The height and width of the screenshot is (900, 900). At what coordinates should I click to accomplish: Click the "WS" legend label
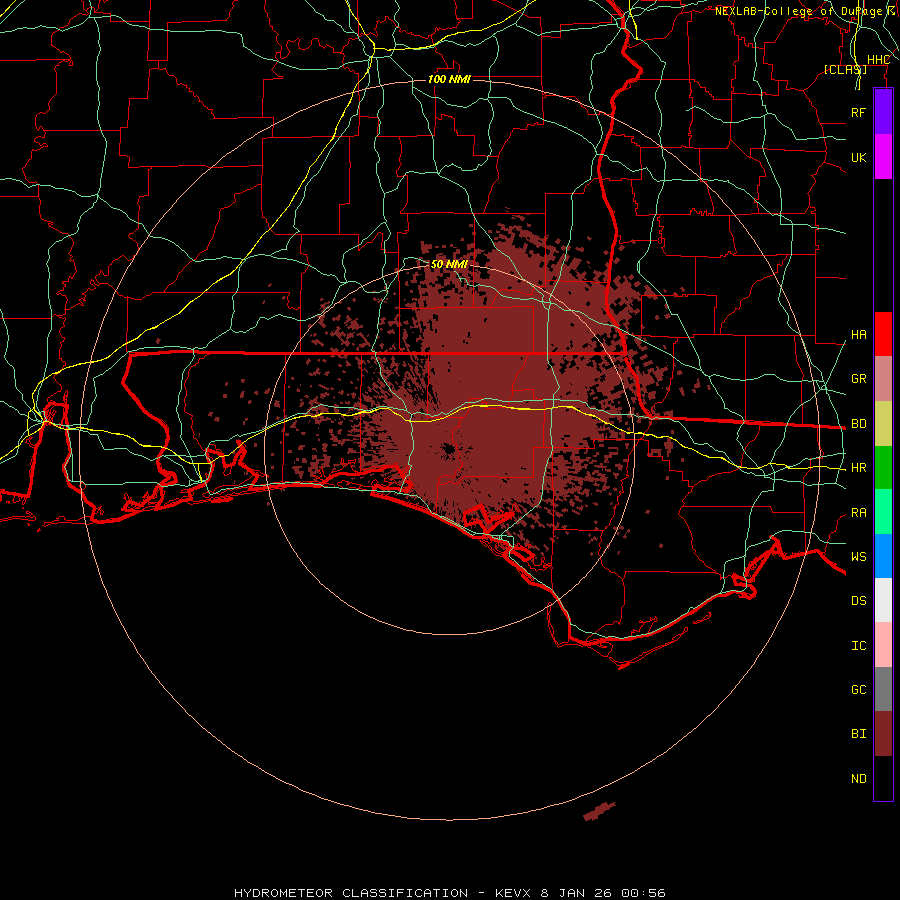tap(858, 557)
